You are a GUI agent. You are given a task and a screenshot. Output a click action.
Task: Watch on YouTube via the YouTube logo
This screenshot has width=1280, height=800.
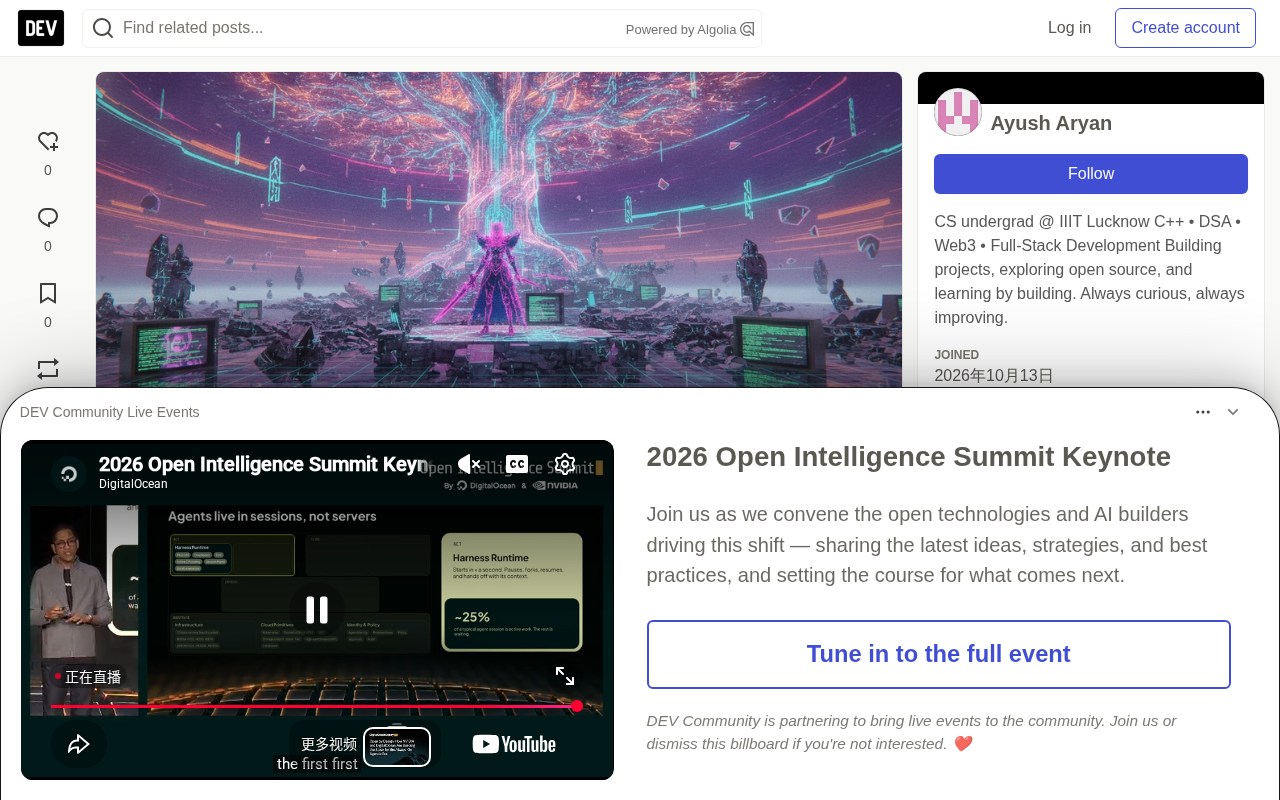click(514, 744)
